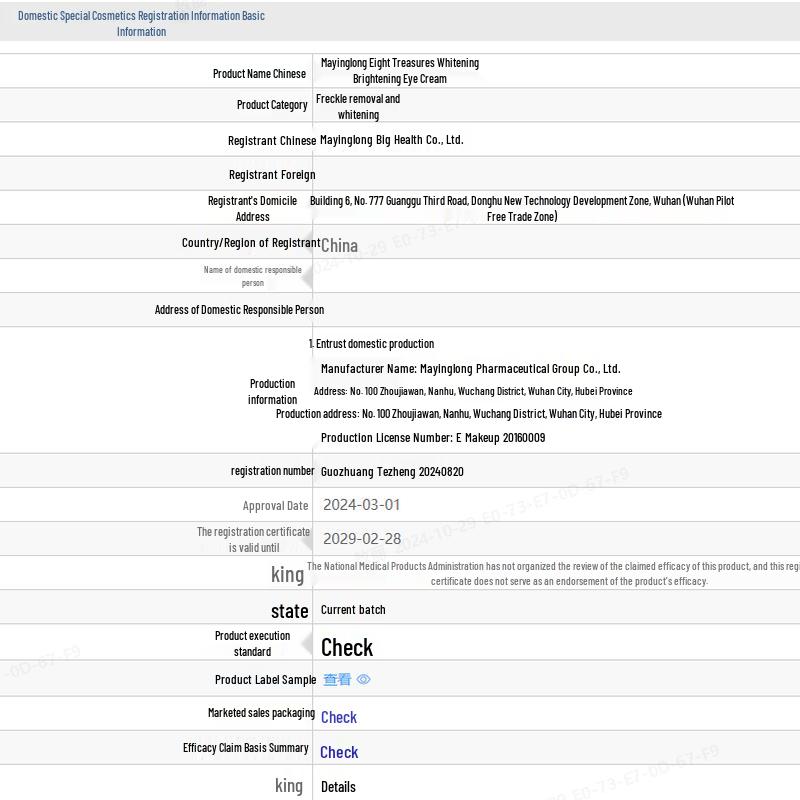Click the Current batch state value
This screenshot has height=800, width=800.
point(353,610)
